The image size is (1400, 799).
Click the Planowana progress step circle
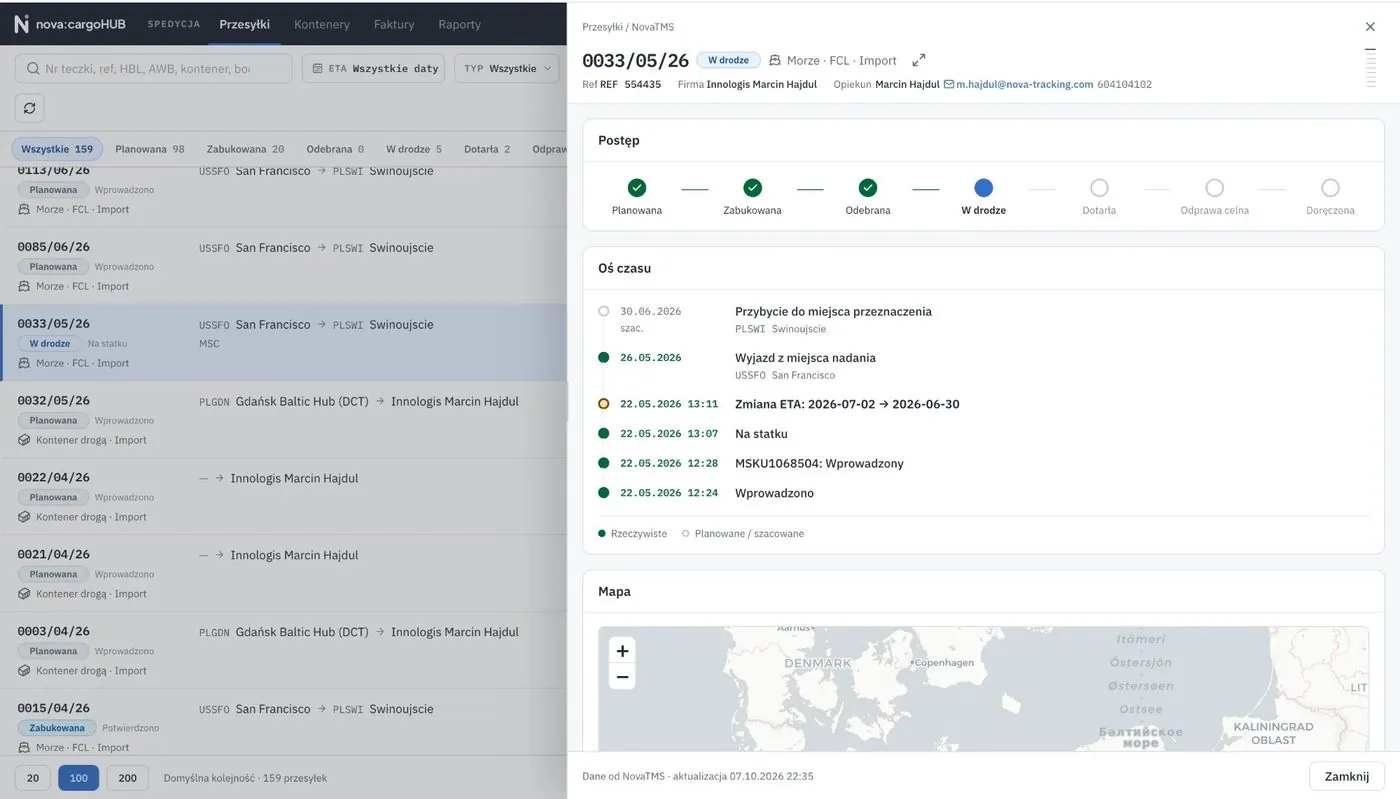pos(637,188)
